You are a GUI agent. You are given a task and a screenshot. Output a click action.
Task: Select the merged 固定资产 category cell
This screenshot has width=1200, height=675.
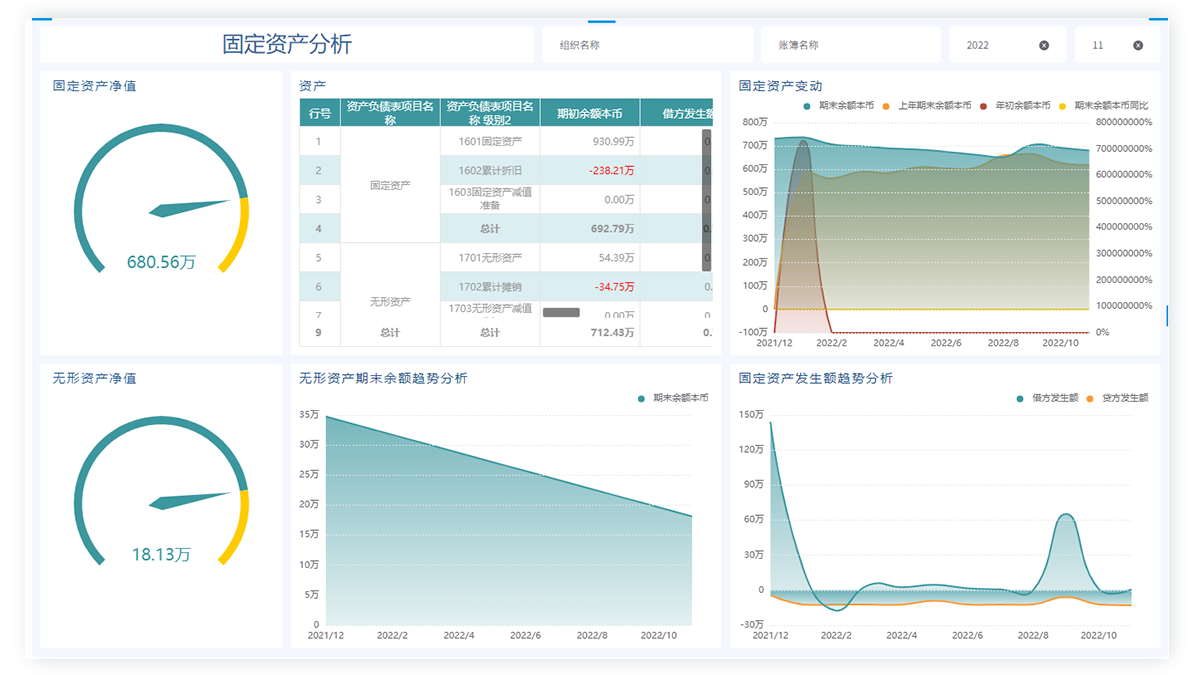click(390, 185)
